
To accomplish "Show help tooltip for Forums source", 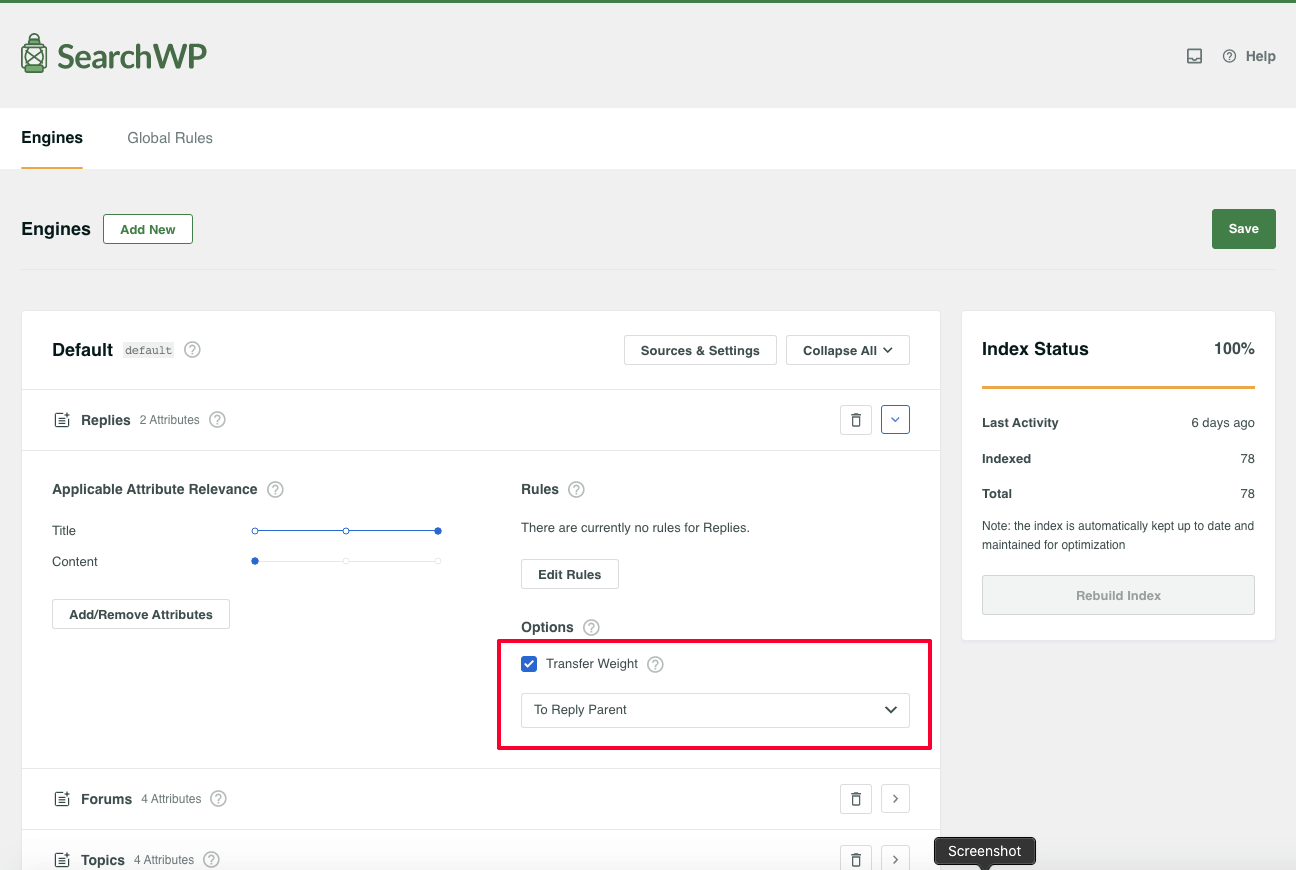I will 218,799.
